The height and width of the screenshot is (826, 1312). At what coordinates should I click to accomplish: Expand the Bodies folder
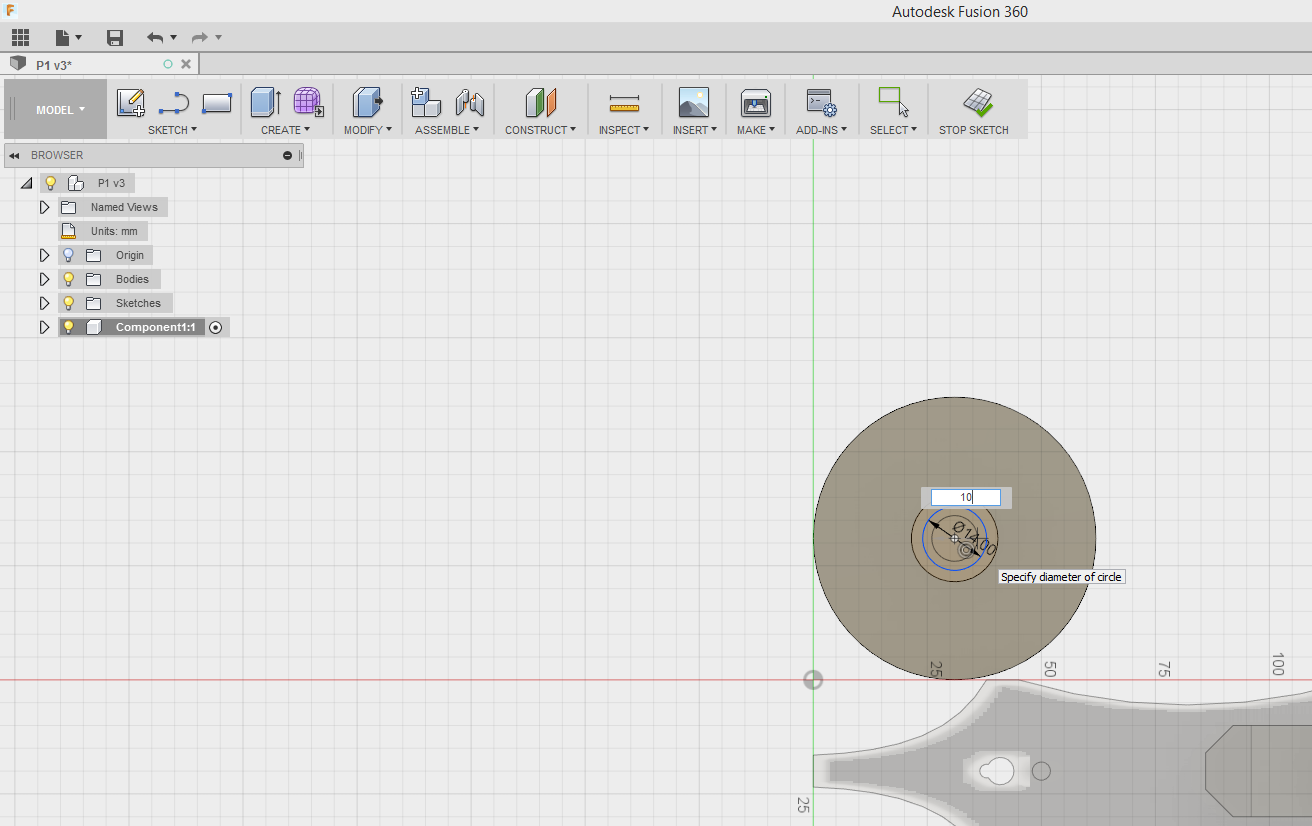(x=44, y=279)
